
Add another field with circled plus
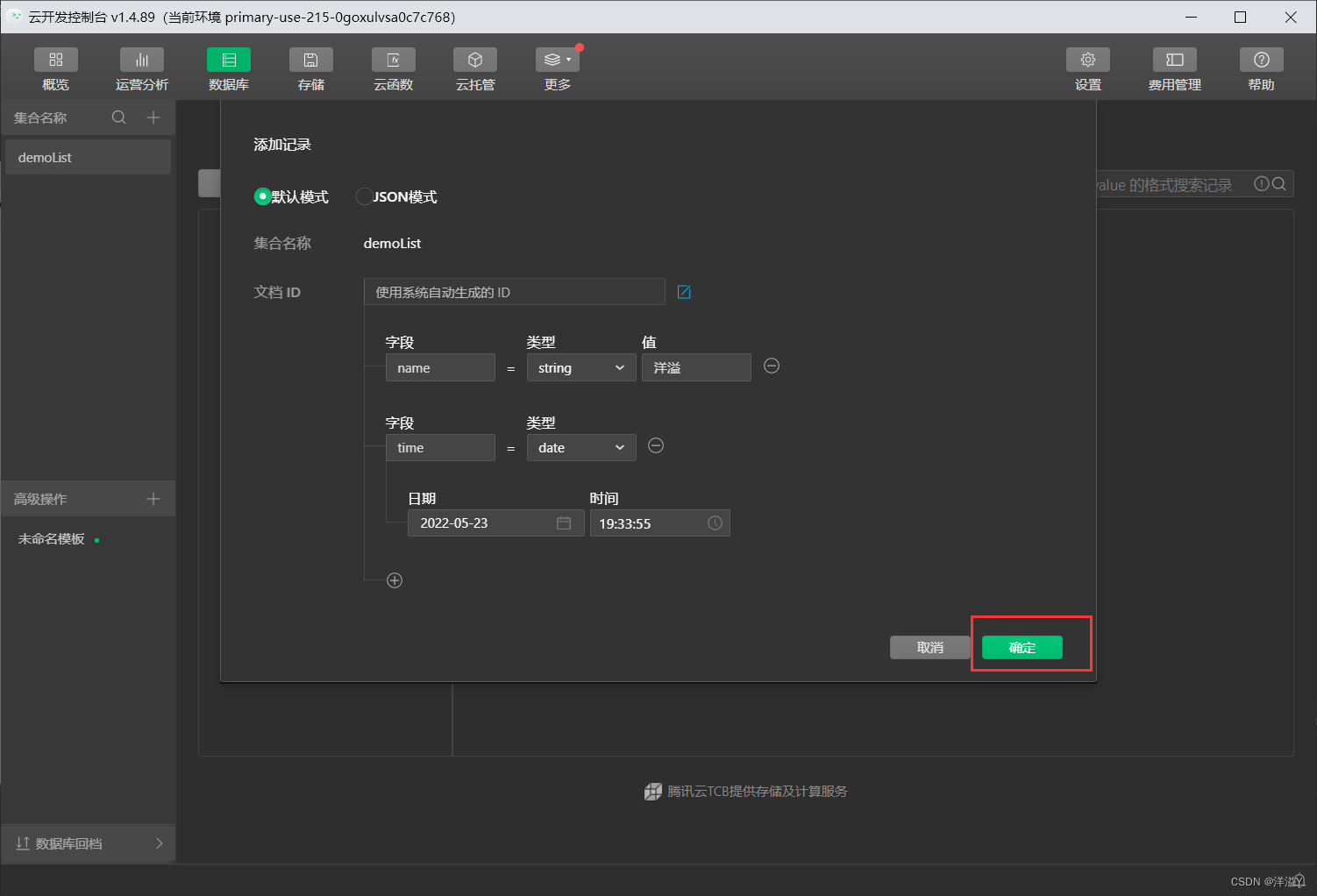click(x=395, y=580)
